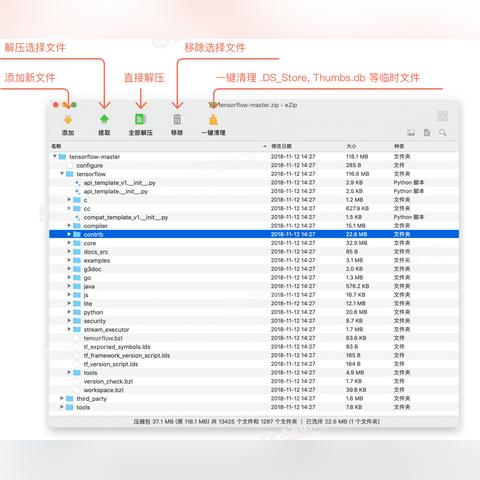The height and width of the screenshot is (480, 480).
Task: Expand the compiler folder
Action: [69, 225]
